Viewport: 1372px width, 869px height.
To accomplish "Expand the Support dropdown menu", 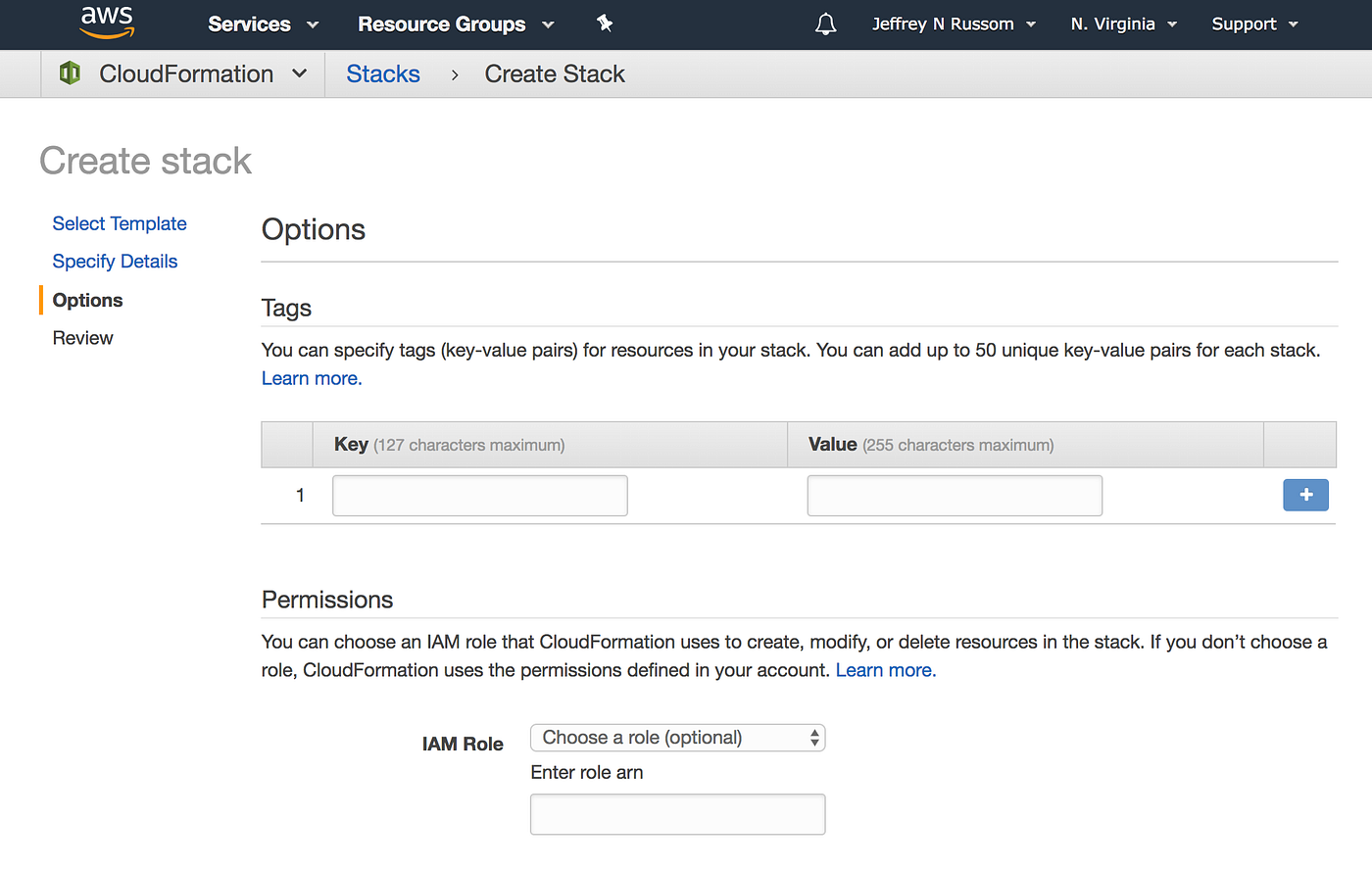I will click(1254, 24).
